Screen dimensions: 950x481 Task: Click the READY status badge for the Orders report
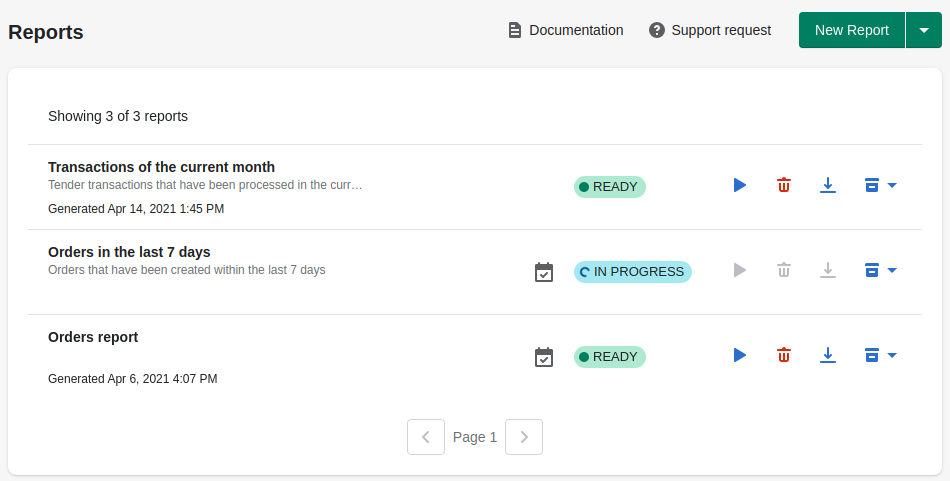(x=610, y=357)
